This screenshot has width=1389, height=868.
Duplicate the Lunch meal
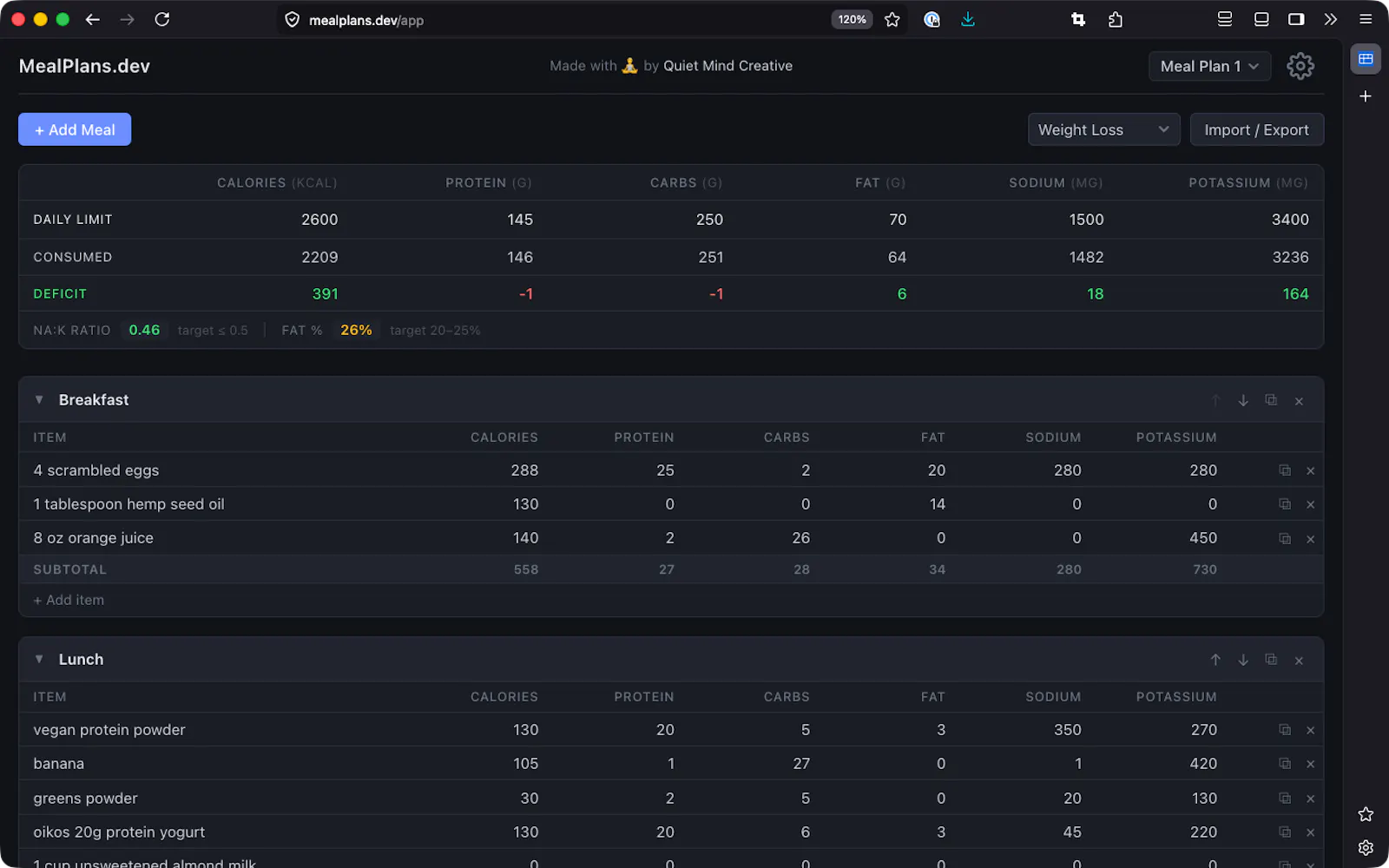[1271, 660]
